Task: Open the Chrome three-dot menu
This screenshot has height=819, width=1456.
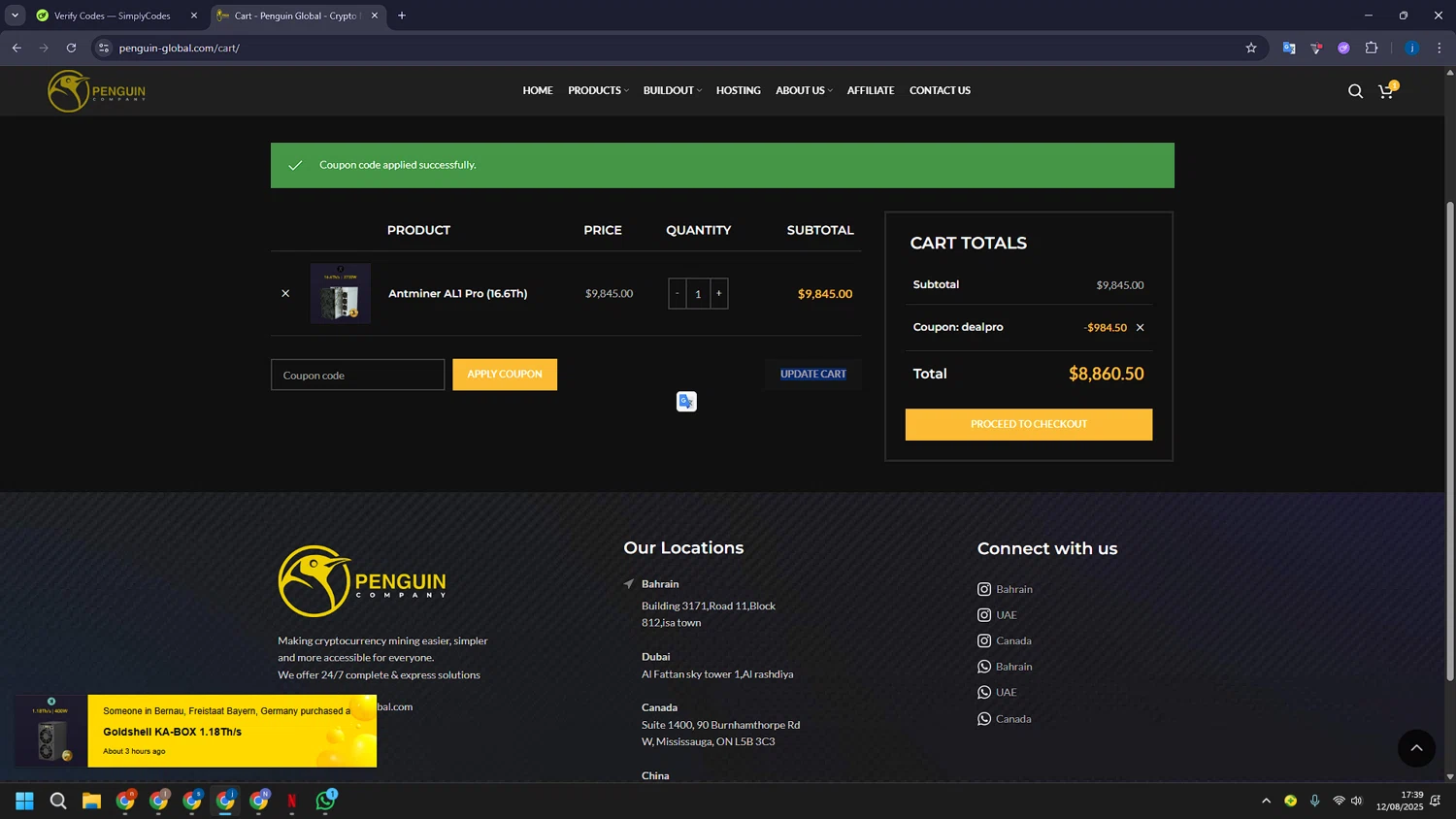Action: point(1439,48)
